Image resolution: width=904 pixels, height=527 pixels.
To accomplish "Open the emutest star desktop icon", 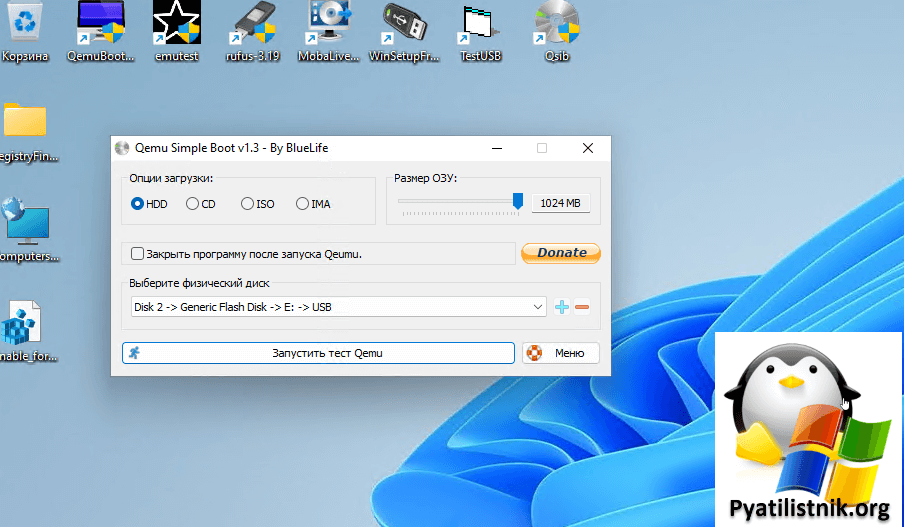I will tap(176, 25).
